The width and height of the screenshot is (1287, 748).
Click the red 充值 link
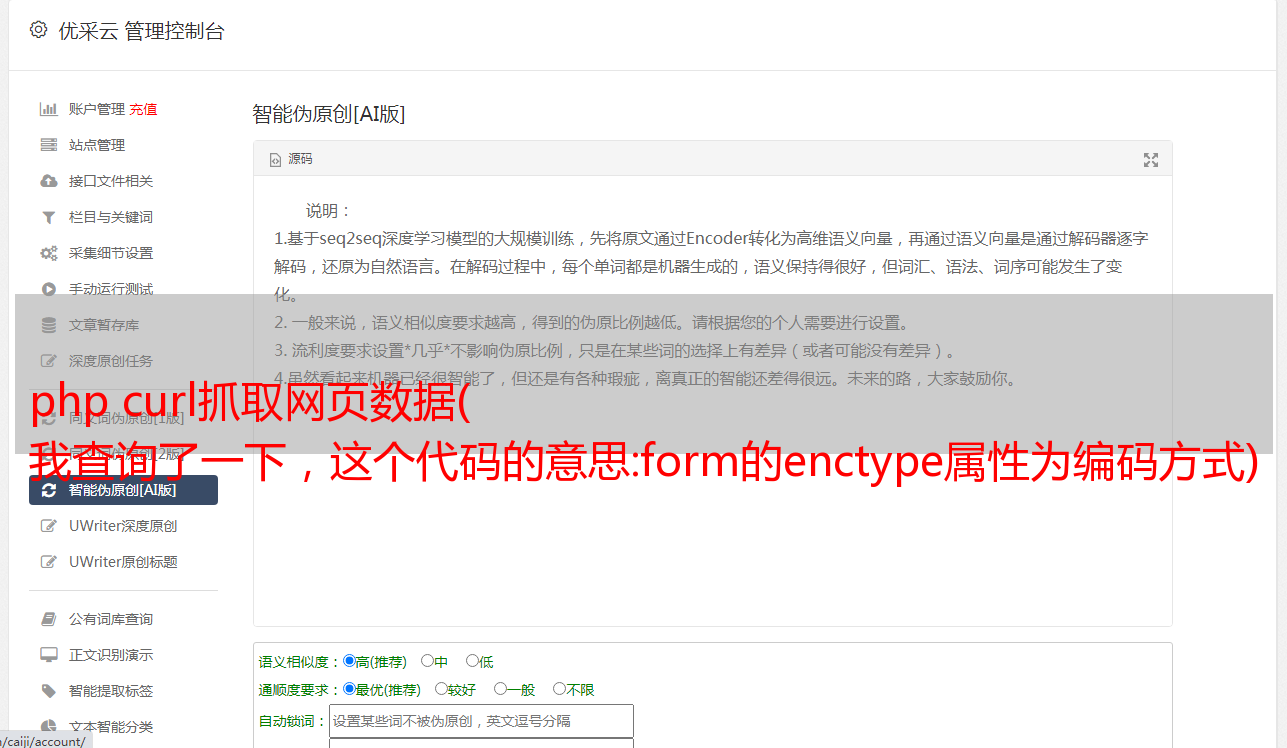[x=143, y=109]
